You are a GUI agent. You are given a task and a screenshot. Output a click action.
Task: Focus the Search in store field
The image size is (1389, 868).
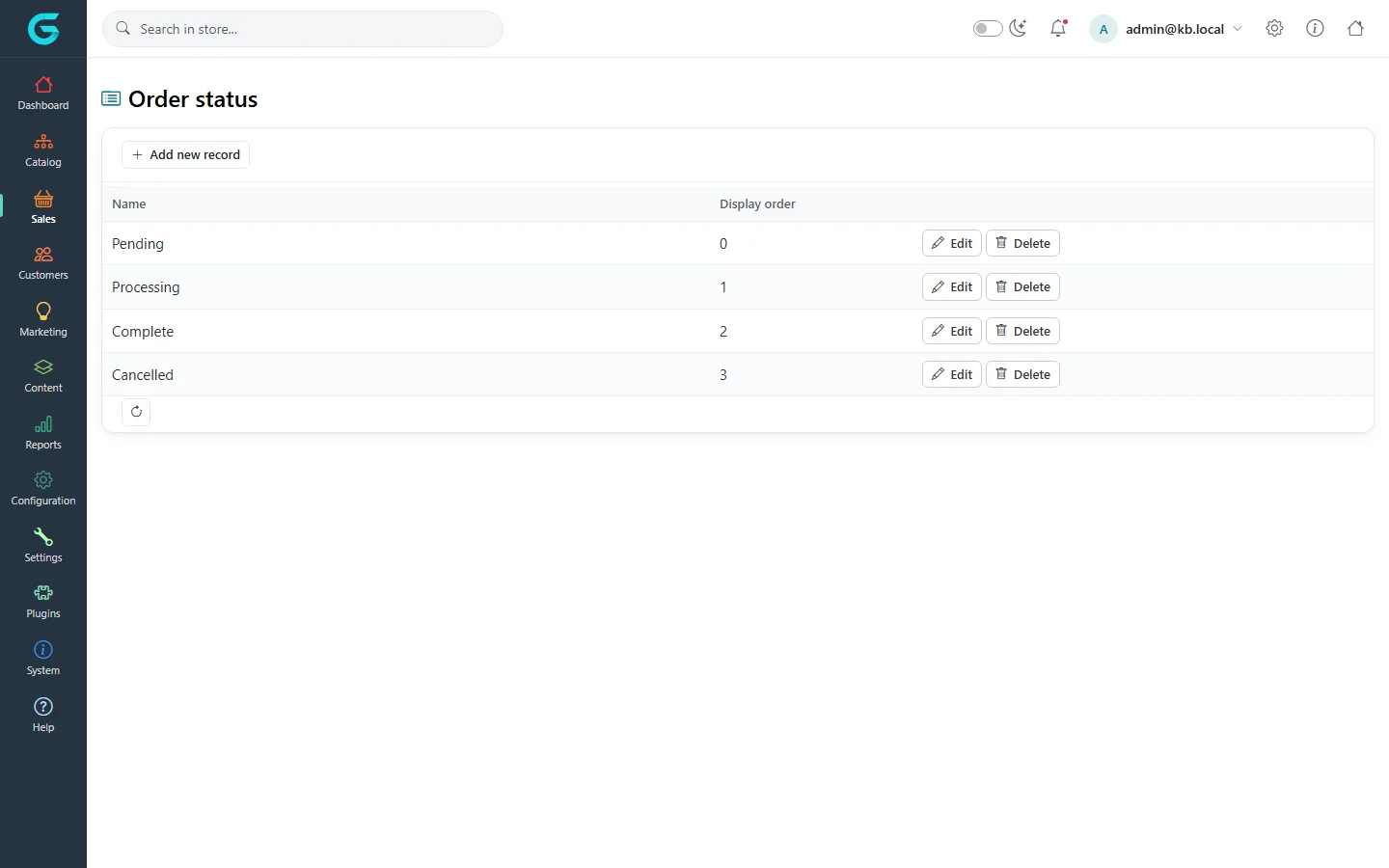[303, 29]
